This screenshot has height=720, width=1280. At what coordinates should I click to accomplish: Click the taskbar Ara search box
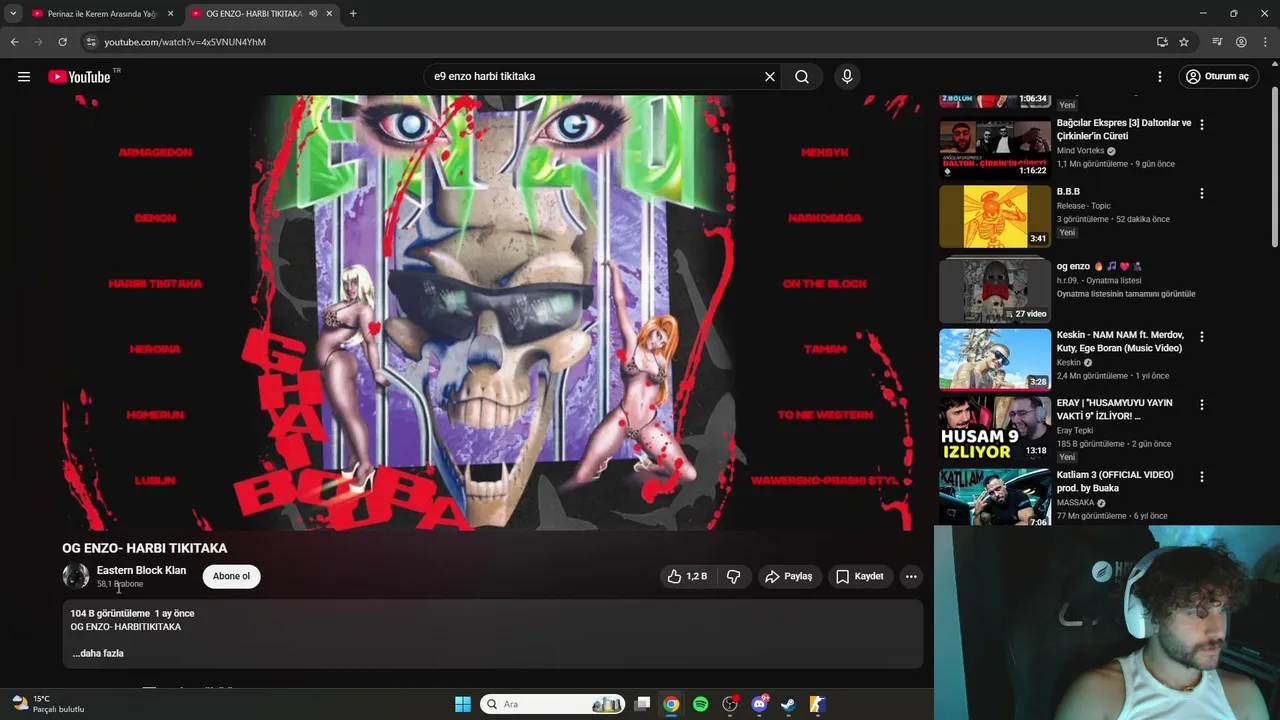coord(553,704)
